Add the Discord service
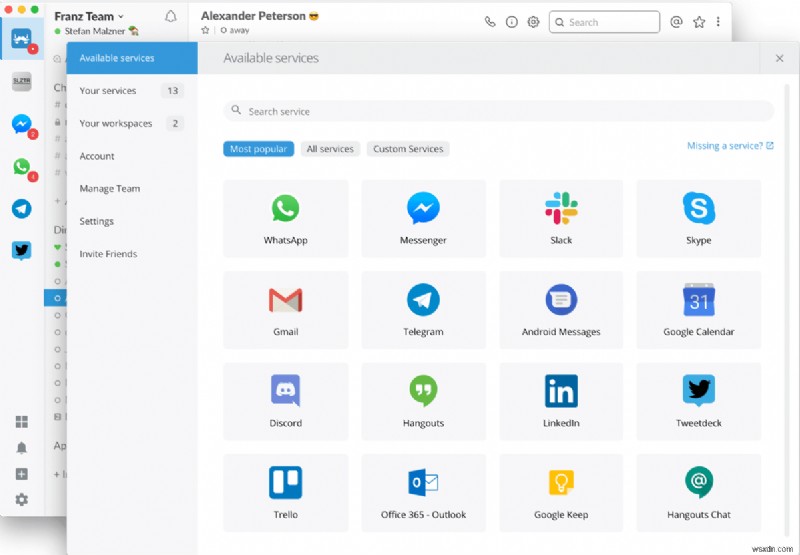 point(285,401)
